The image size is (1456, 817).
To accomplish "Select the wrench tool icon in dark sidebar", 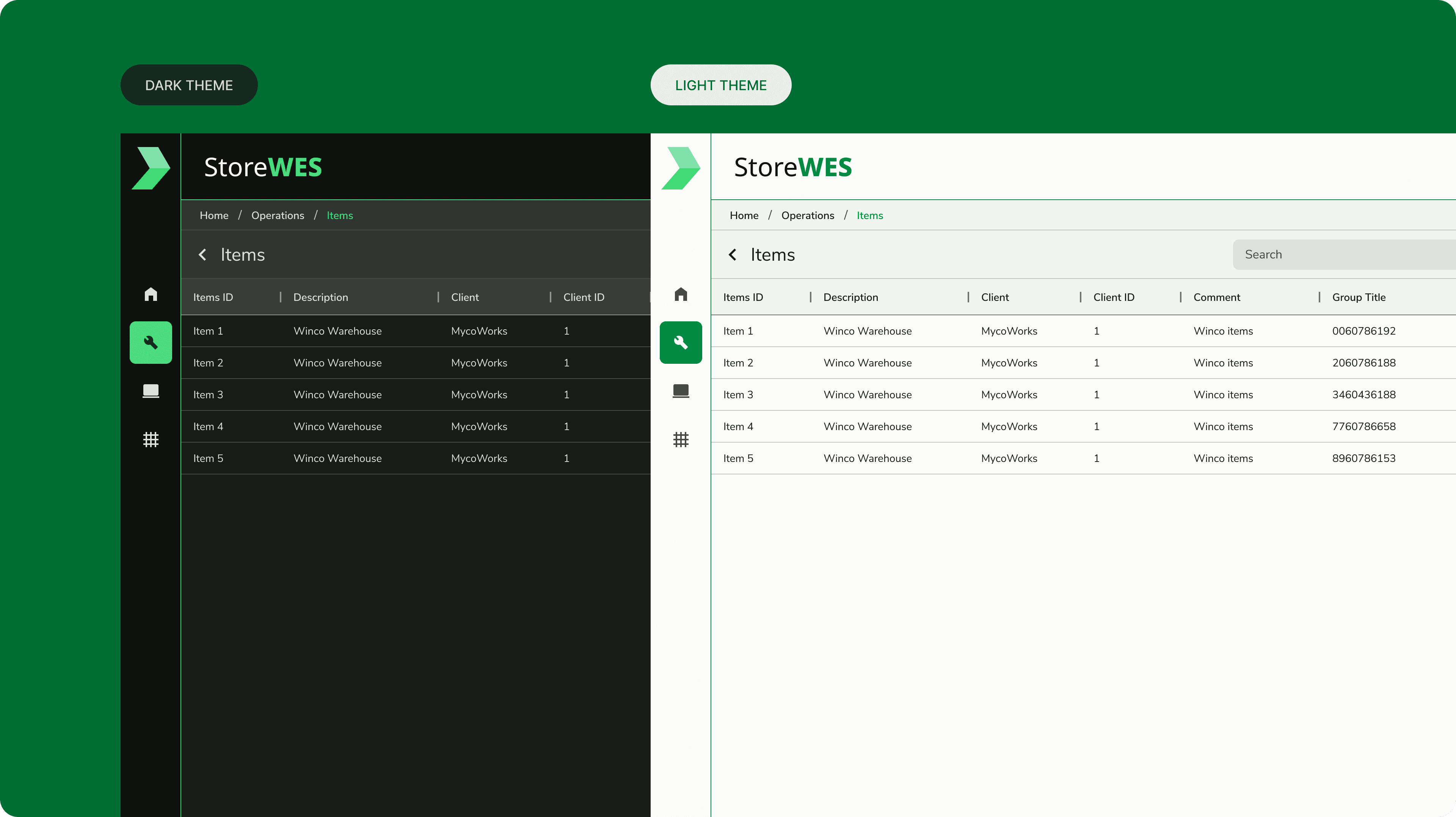I will 151,343.
